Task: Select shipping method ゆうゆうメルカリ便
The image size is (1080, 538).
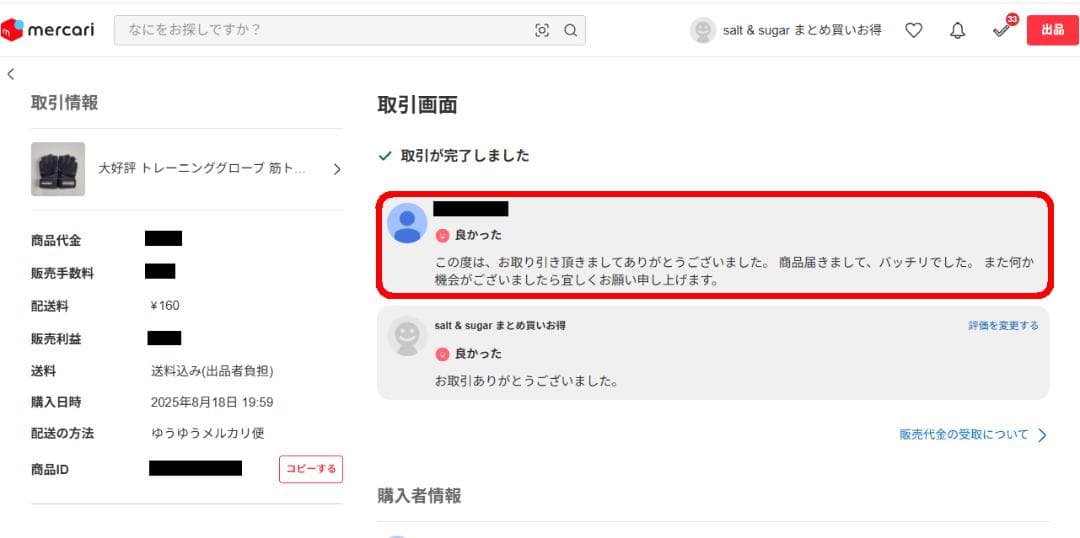Action: click(x=207, y=433)
